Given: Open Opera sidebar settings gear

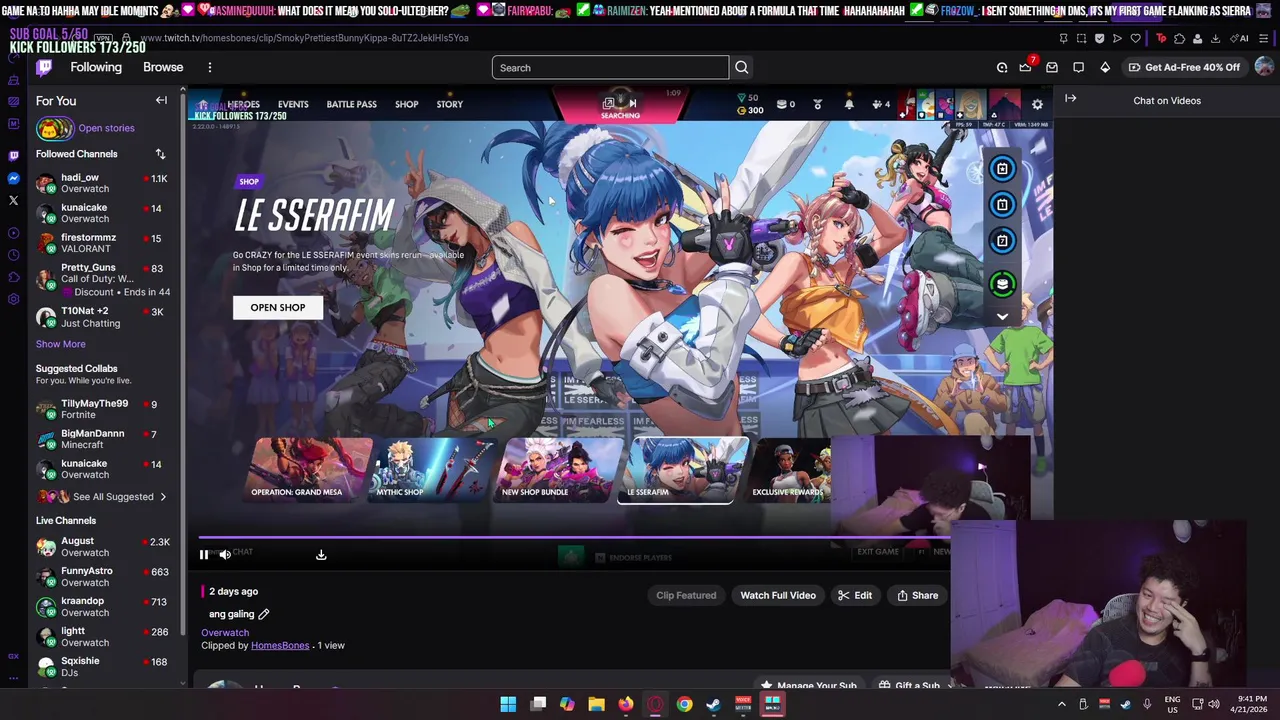Looking at the screenshot, I should 13,299.
